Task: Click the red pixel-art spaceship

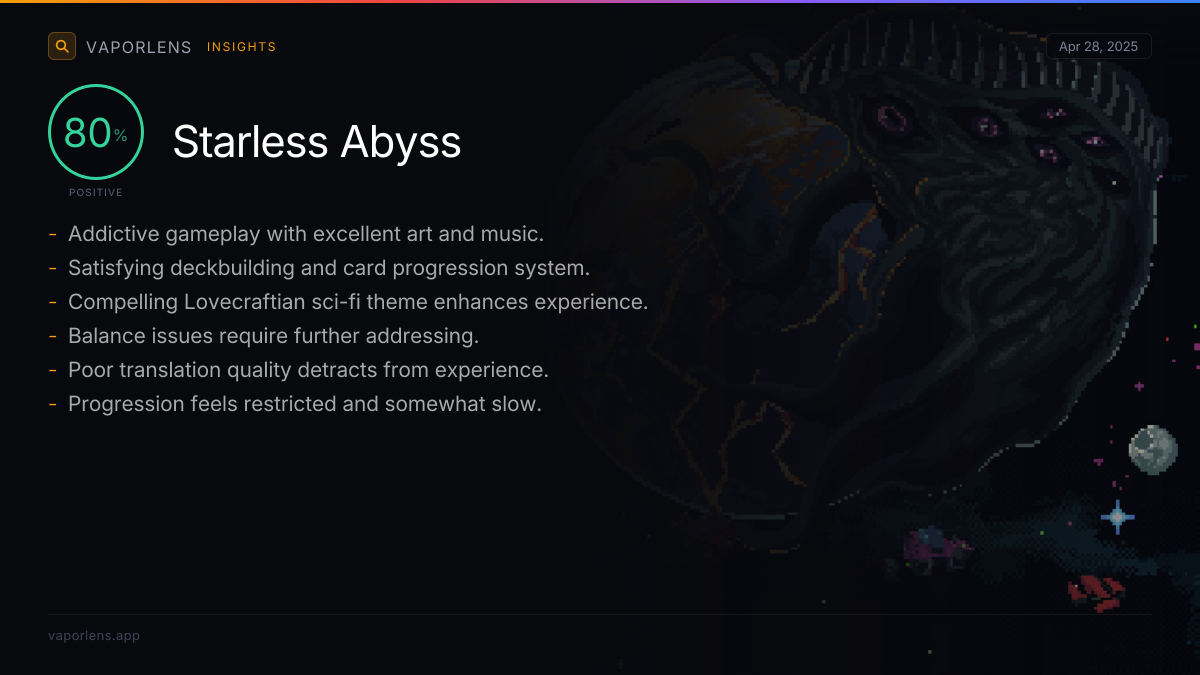Action: [x=1097, y=593]
